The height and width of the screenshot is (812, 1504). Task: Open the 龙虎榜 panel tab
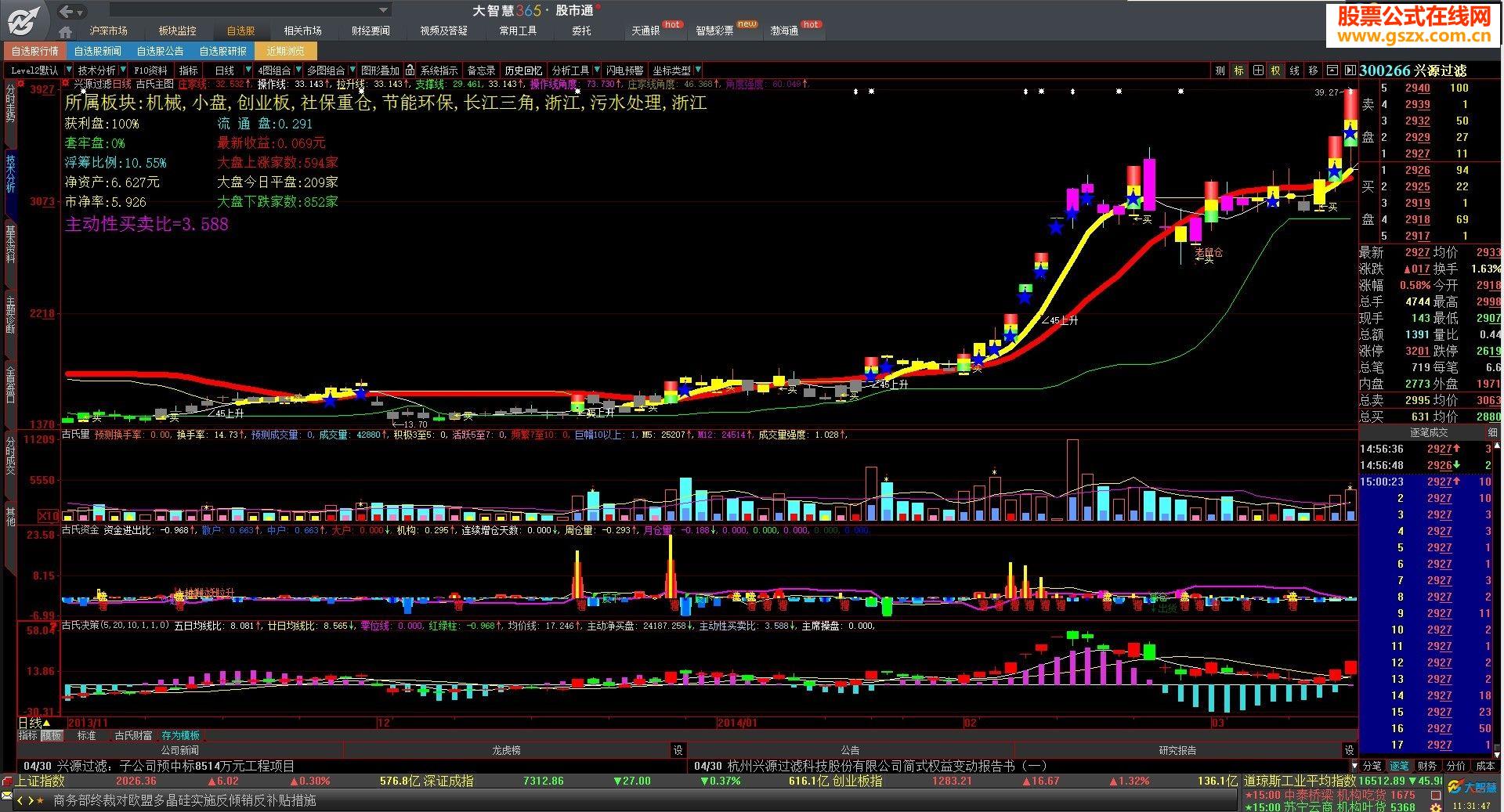[506, 750]
